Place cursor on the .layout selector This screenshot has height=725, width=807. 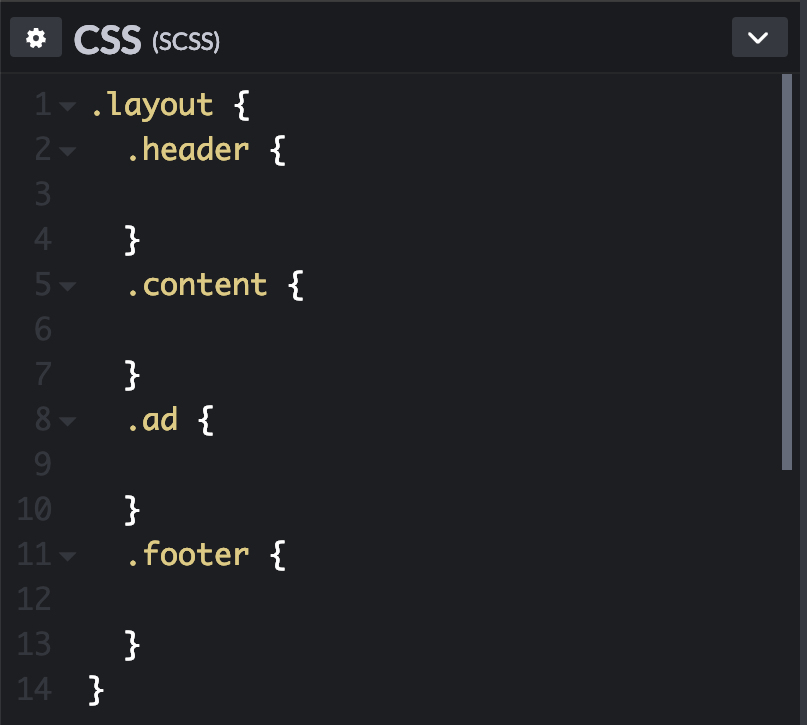tap(152, 104)
